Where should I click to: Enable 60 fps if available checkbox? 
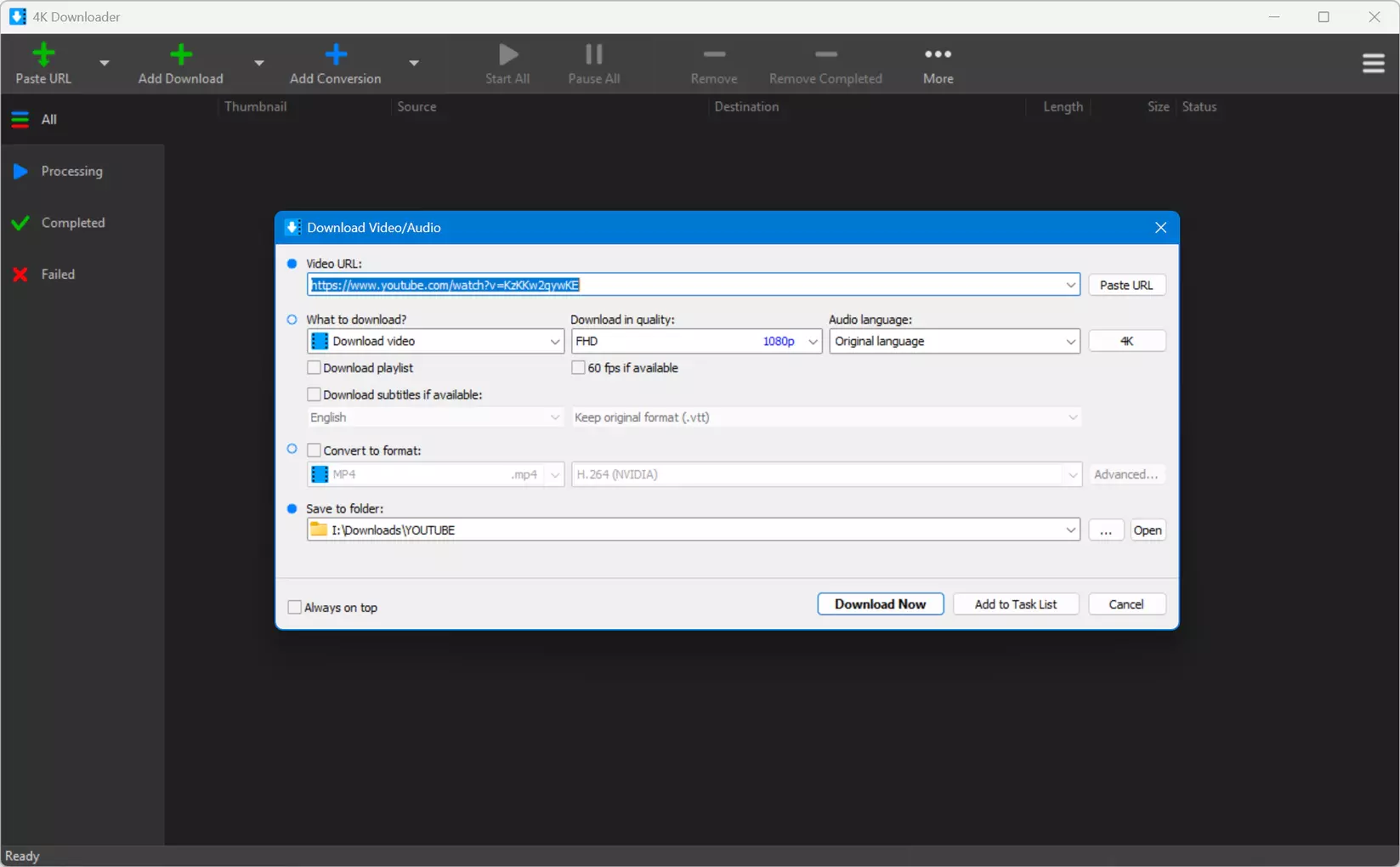coord(578,368)
